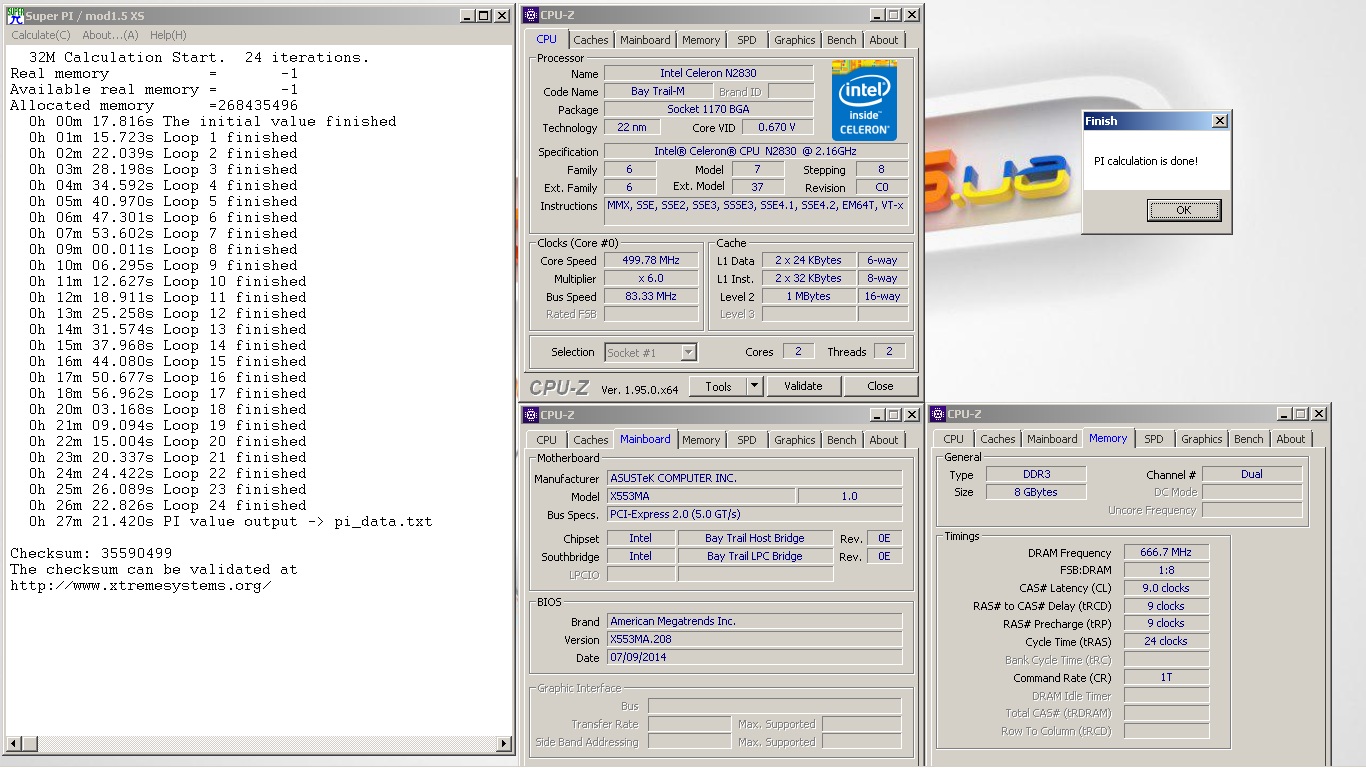Select About tab in Memory CPU-Z window
The width and height of the screenshot is (1366, 768).
coord(1291,439)
